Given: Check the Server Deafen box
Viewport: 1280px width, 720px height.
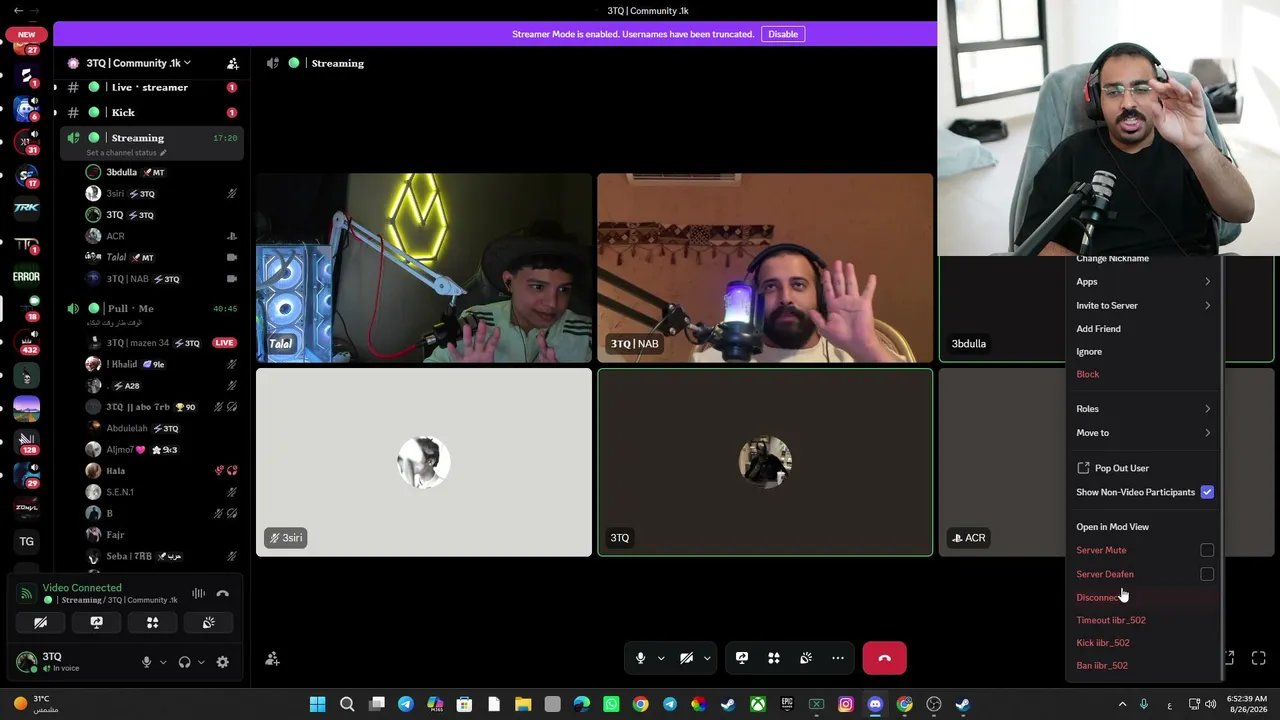Looking at the screenshot, I should (x=1207, y=574).
